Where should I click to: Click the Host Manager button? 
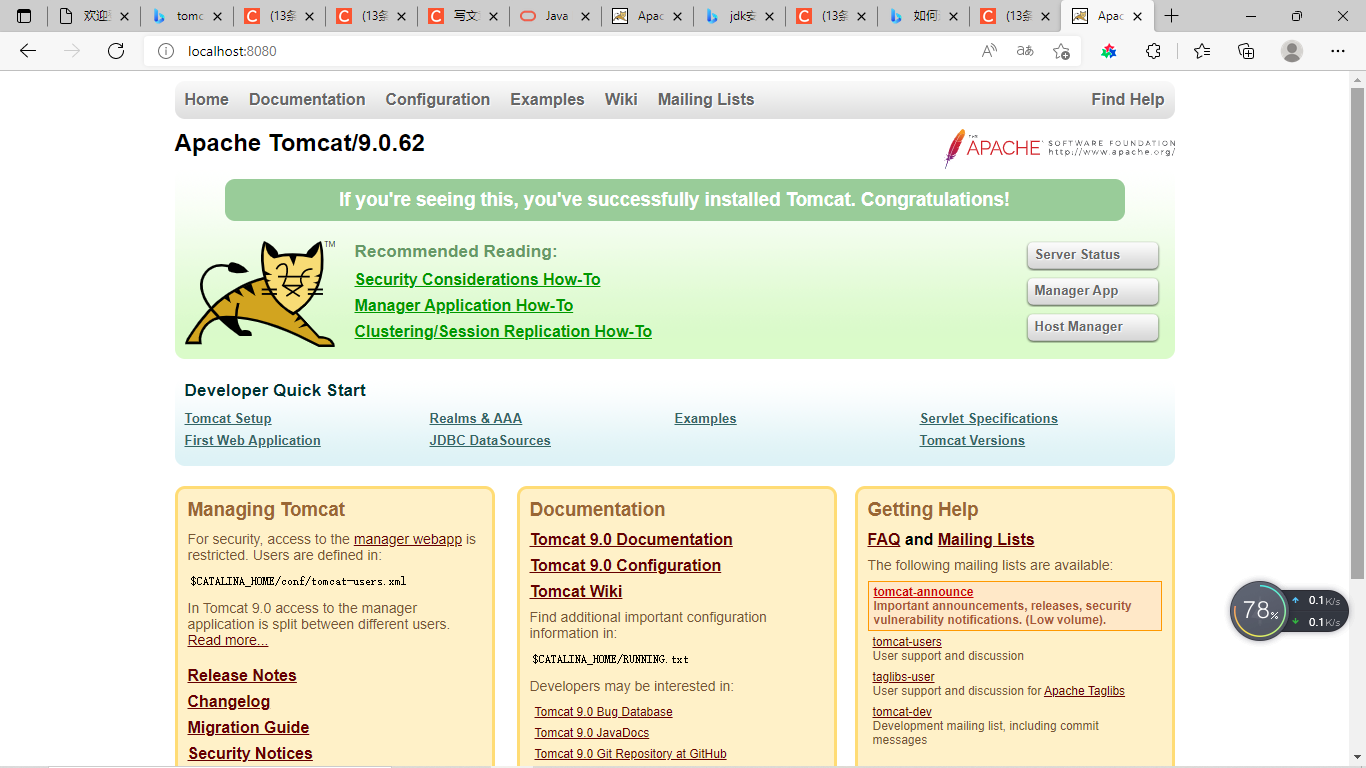click(1092, 327)
